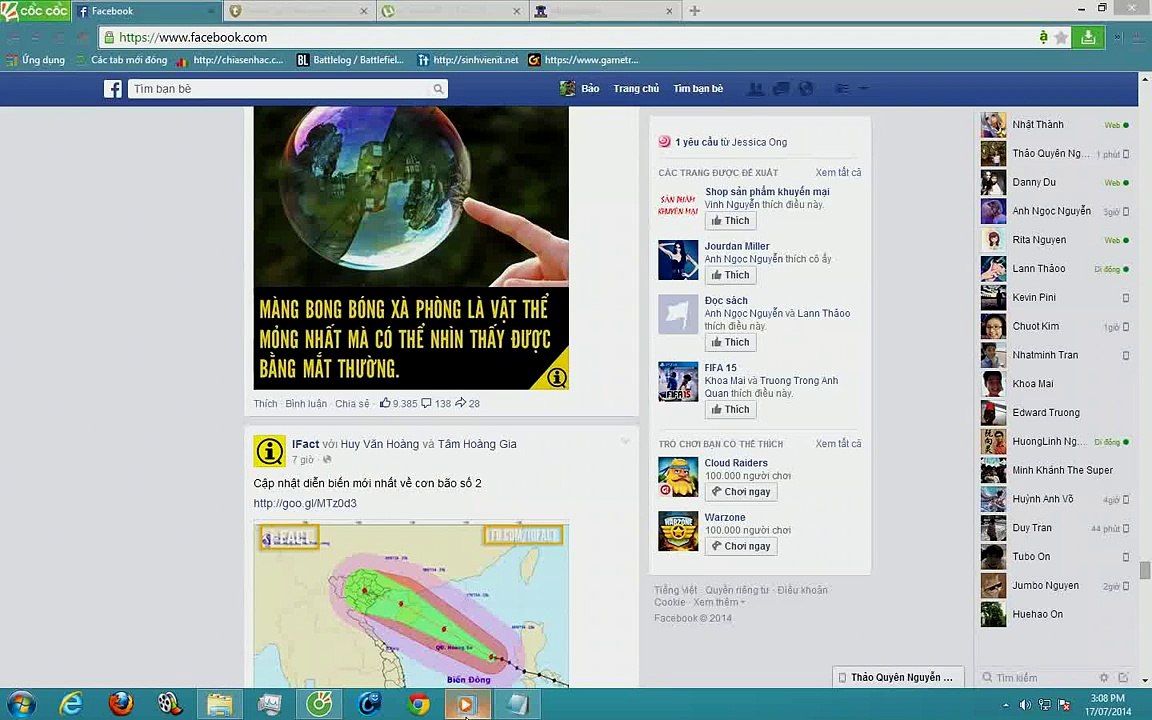Expand Xem thêm footer dropdown
Screen dimensions: 1152x720
tap(719, 602)
